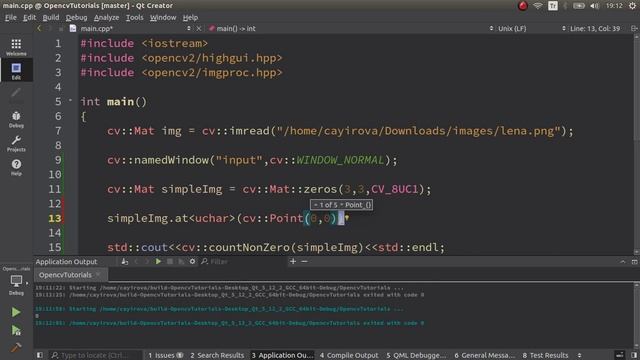Image resolution: width=640 pixels, height=360 pixels.
Task: Open the Projects mode
Action: pos(16,143)
